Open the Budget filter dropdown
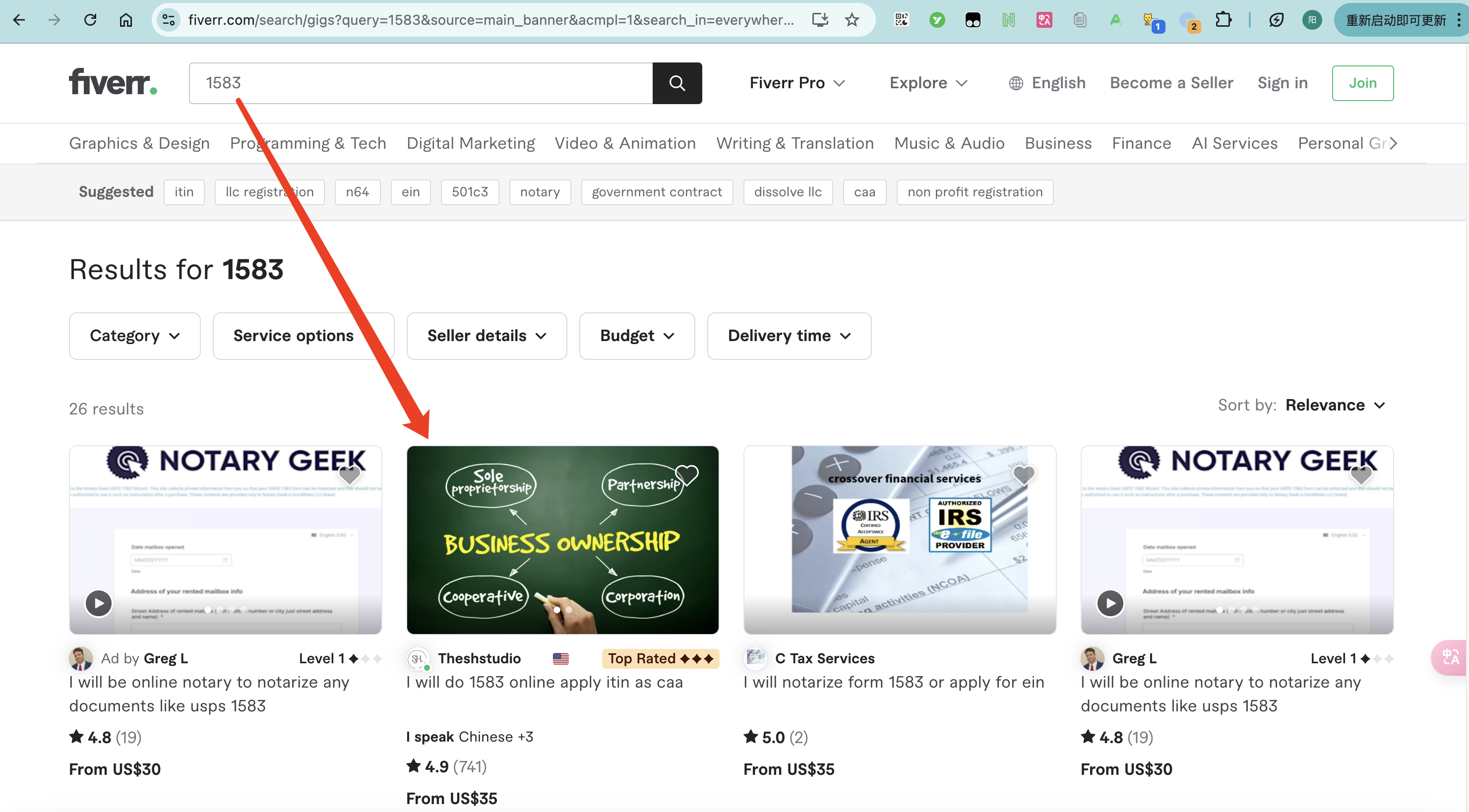This screenshot has height=812, width=1469. [636, 336]
